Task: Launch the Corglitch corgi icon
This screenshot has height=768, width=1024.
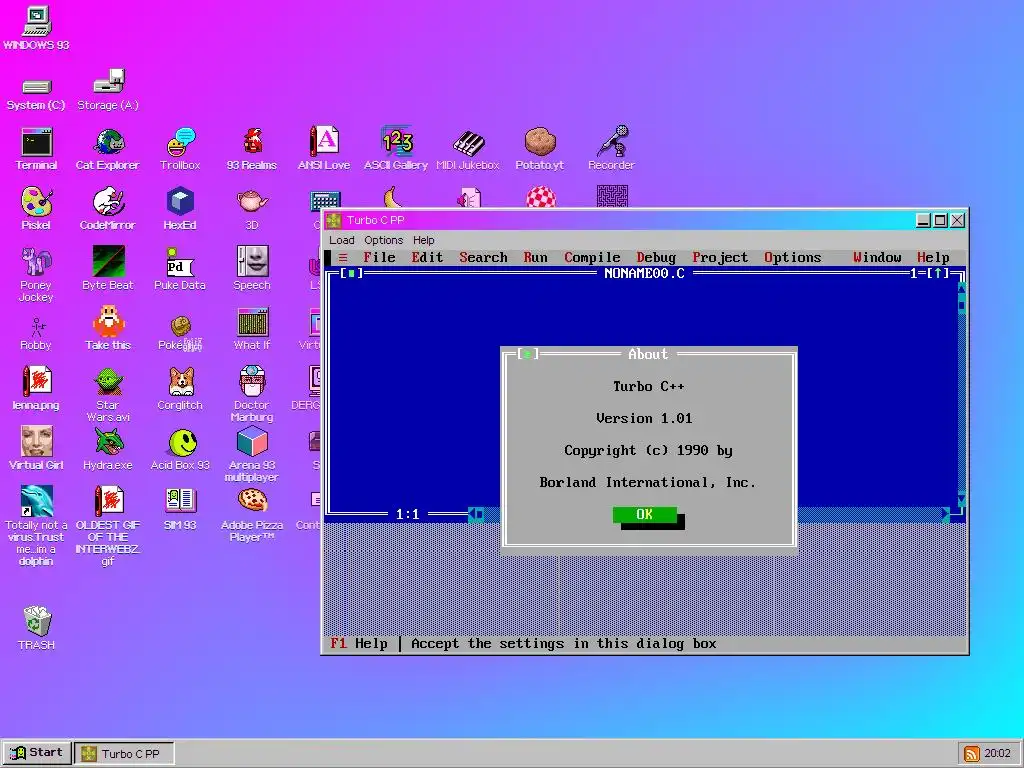Action: point(180,389)
